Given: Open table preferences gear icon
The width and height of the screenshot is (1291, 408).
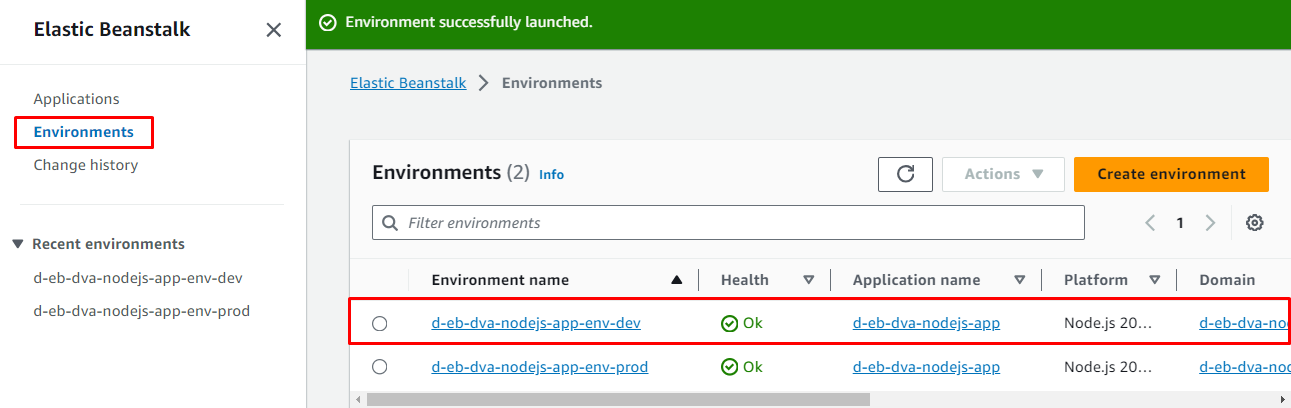Looking at the screenshot, I should coord(1254,223).
